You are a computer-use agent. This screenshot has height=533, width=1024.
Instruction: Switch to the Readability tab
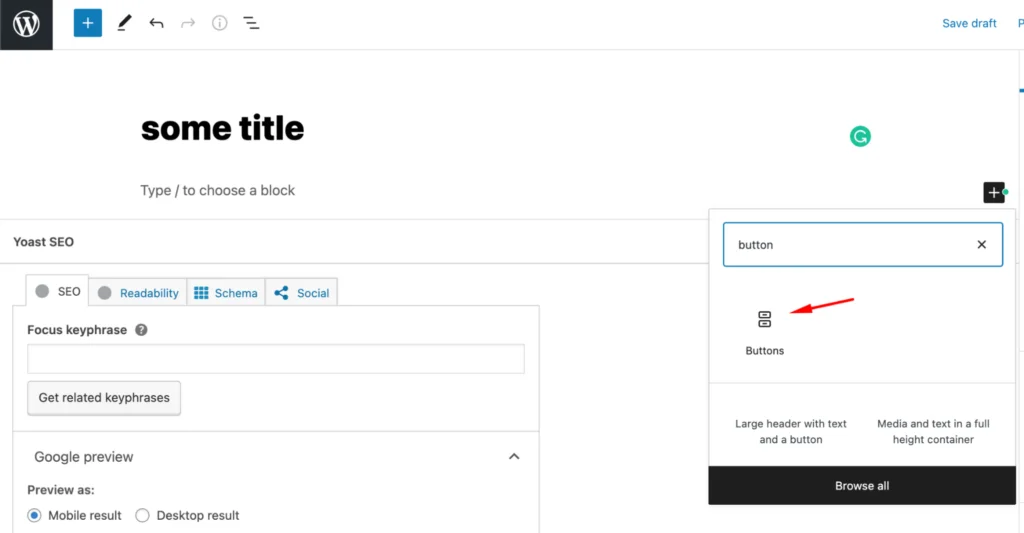click(x=139, y=293)
